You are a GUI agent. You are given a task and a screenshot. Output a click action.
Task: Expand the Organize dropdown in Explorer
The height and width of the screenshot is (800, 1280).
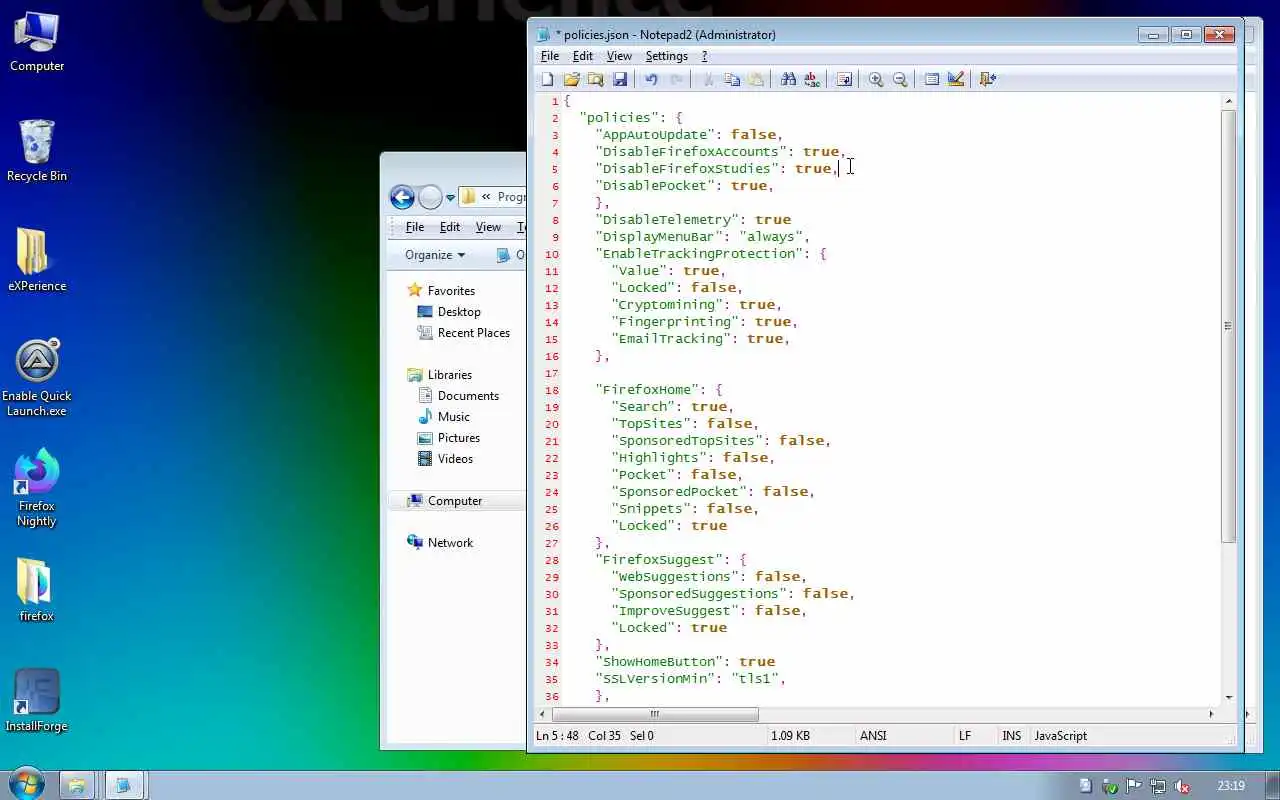point(435,255)
